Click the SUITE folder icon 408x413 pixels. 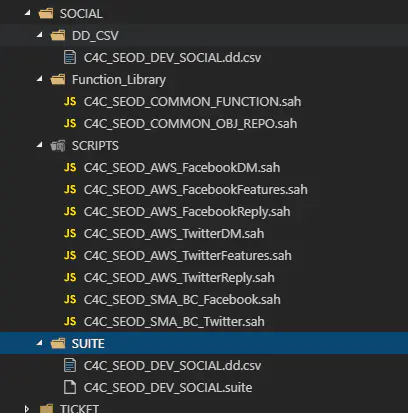[58, 343]
